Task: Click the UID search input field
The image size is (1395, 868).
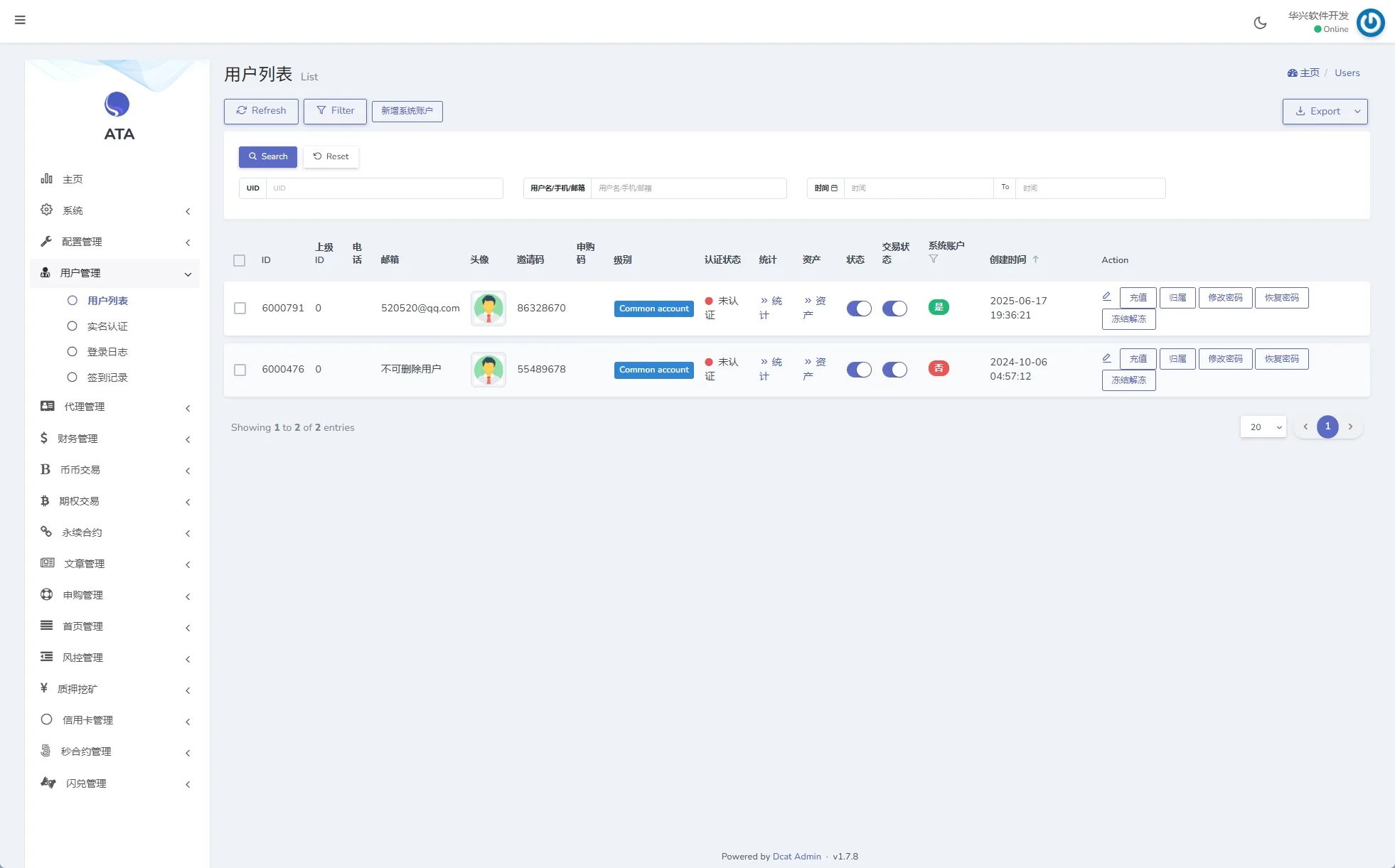Action: (384, 188)
